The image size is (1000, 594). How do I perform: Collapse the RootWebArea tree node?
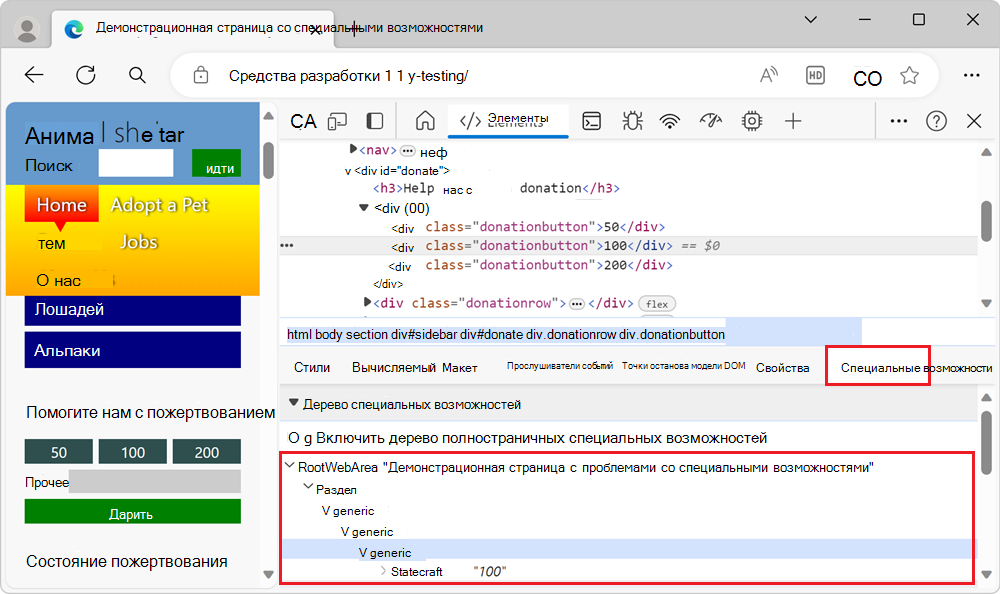point(290,466)
